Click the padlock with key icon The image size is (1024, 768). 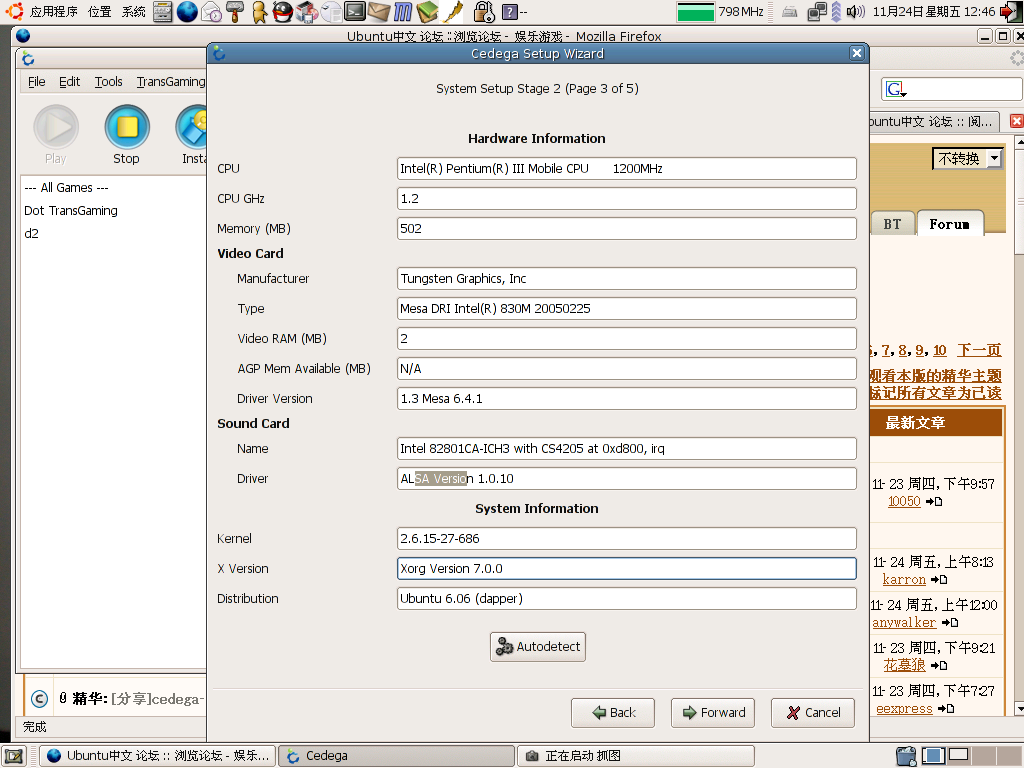484,11
